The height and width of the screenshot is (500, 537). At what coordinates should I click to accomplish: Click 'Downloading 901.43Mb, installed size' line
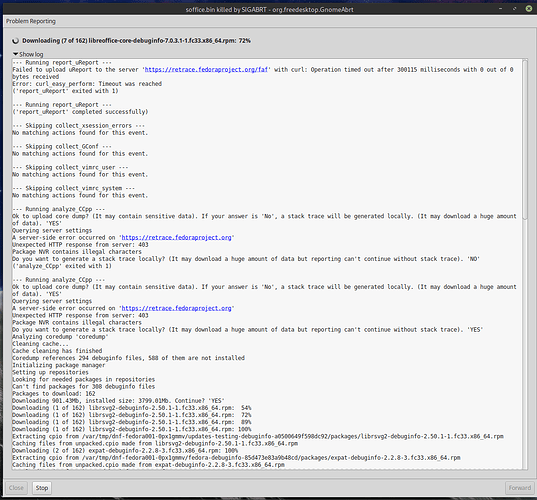click(x=118, y=401)
